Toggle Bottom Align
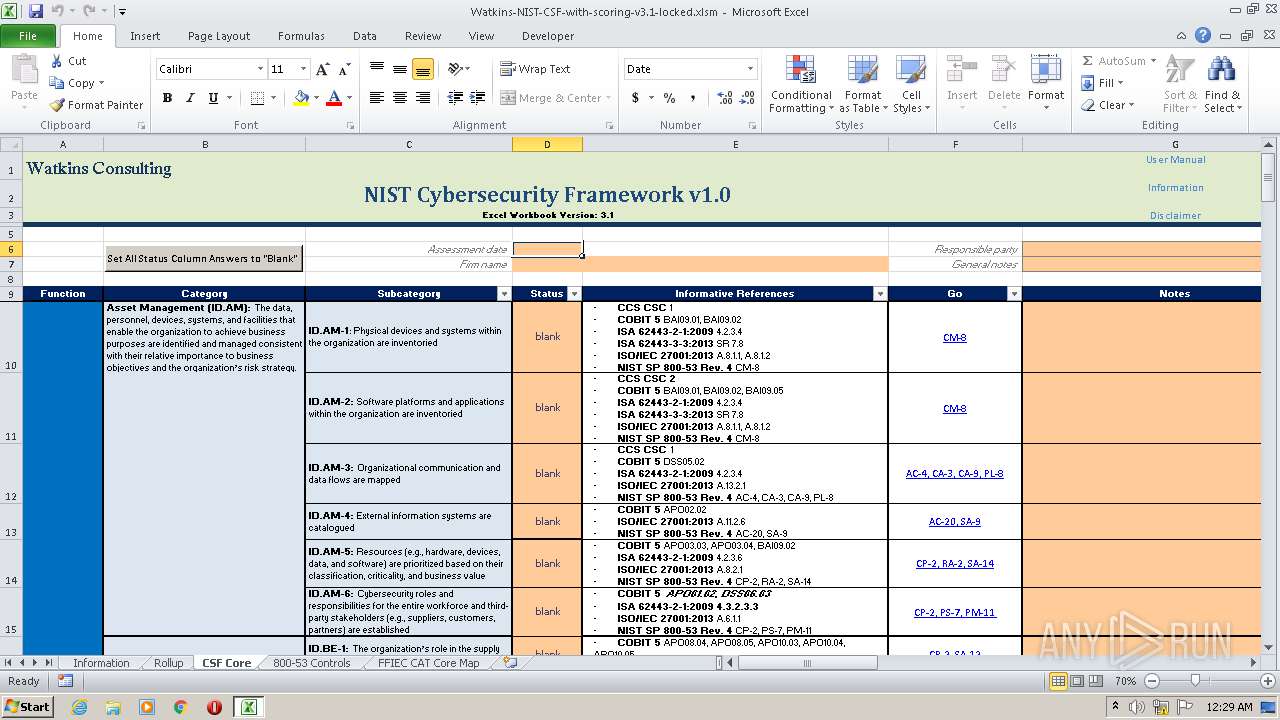1280x720 pixels. 423,69
